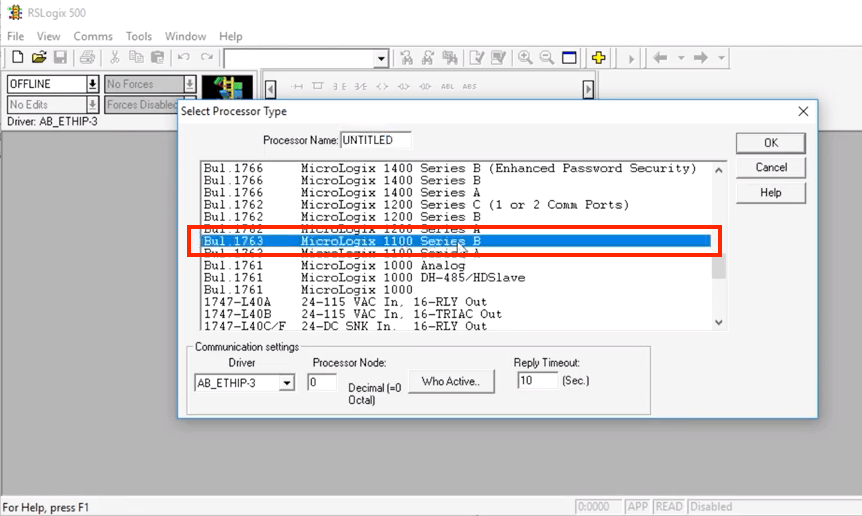Click the Verify File icon
Viewport: 862px width, 516px height.
477,58
